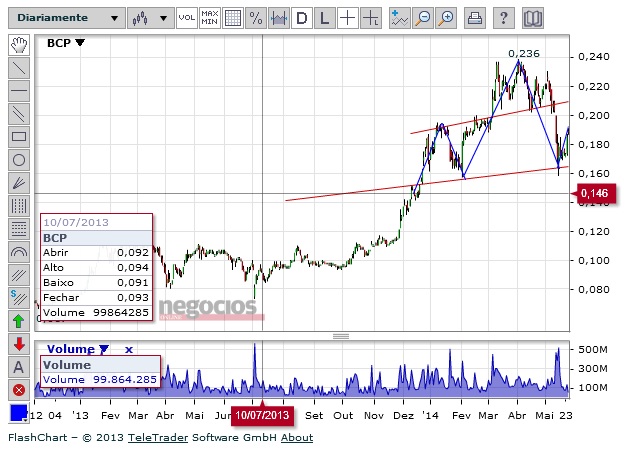Toggle MAX MIN labels

[210, 18]
